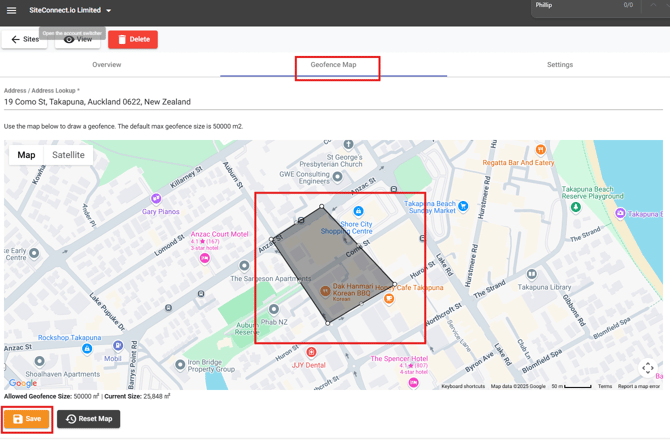Click the Gary Pianos map pin
This screenshot has height=440, width=670.
[x=155, y=199]
